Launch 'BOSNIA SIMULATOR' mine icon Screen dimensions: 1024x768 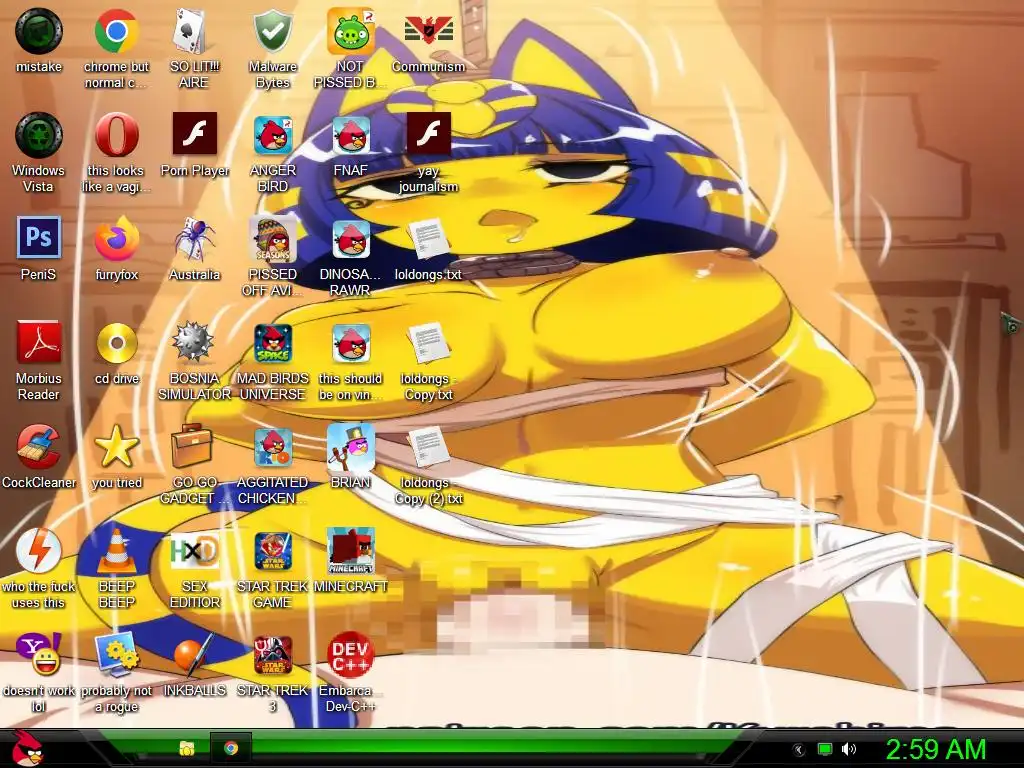(193, 342)
